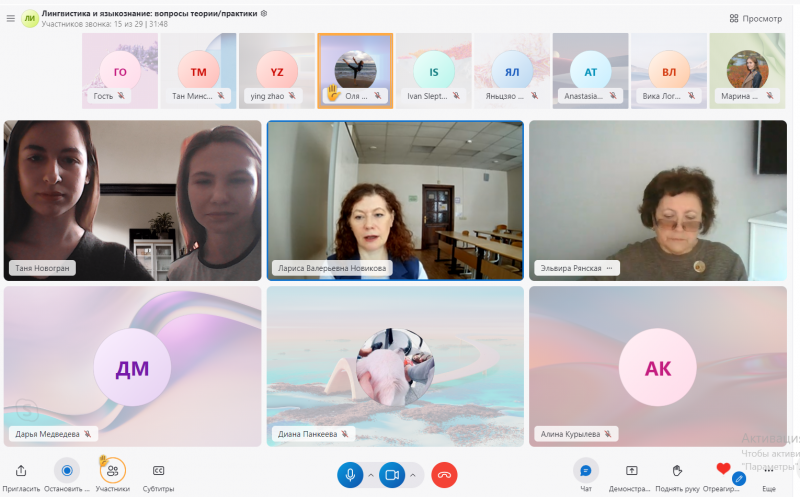Open the Чат chat panel
Screen dimensions: 800x497
click(x=586, y=470)
